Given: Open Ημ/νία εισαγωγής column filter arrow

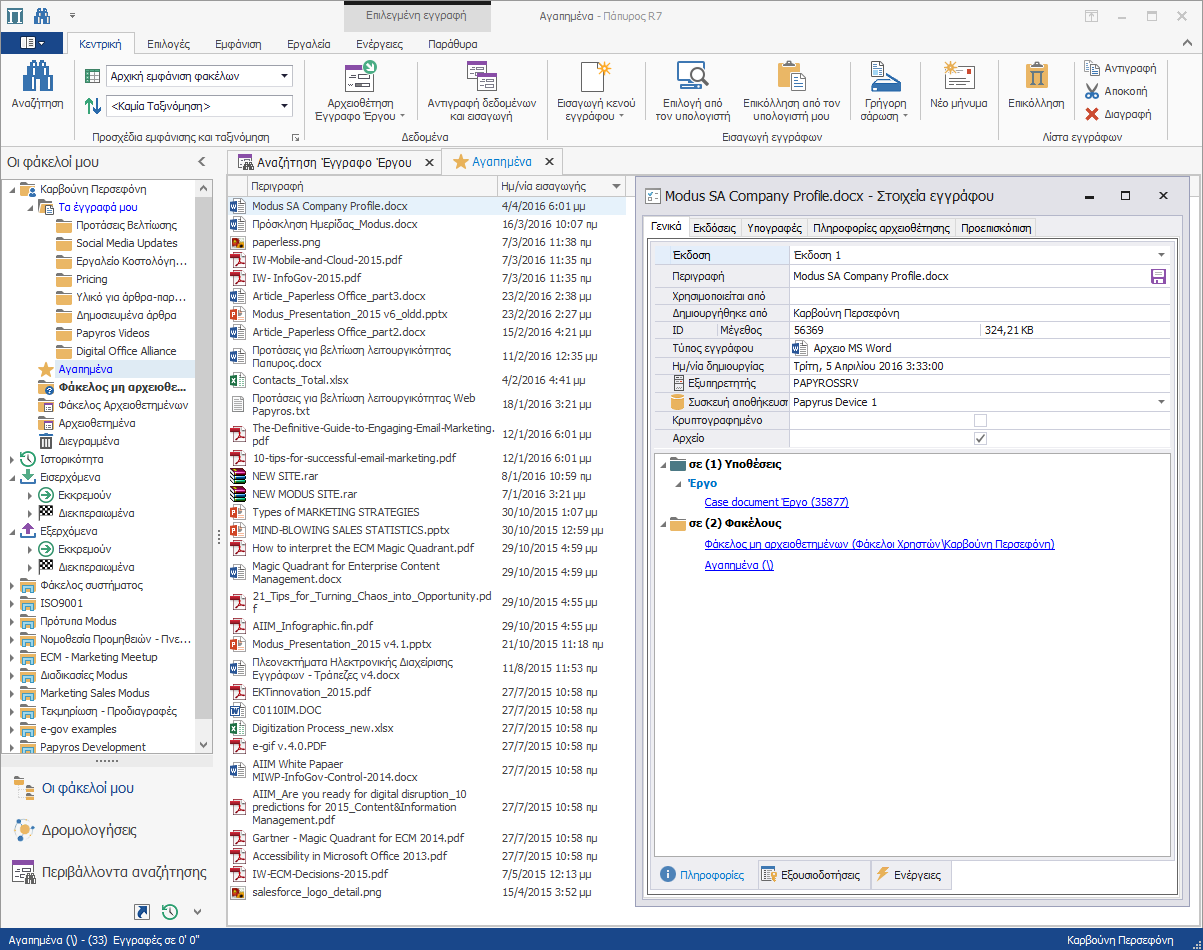Looking at the screenshot, I should coord(614,186).
